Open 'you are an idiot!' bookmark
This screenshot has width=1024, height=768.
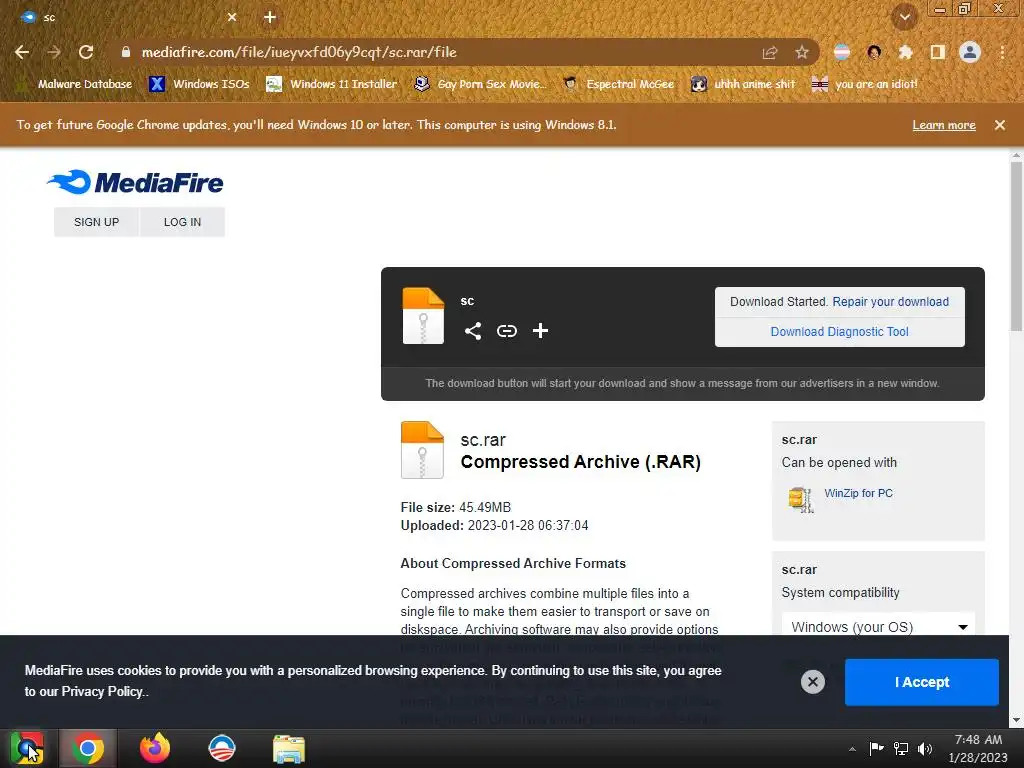(865, 84)
